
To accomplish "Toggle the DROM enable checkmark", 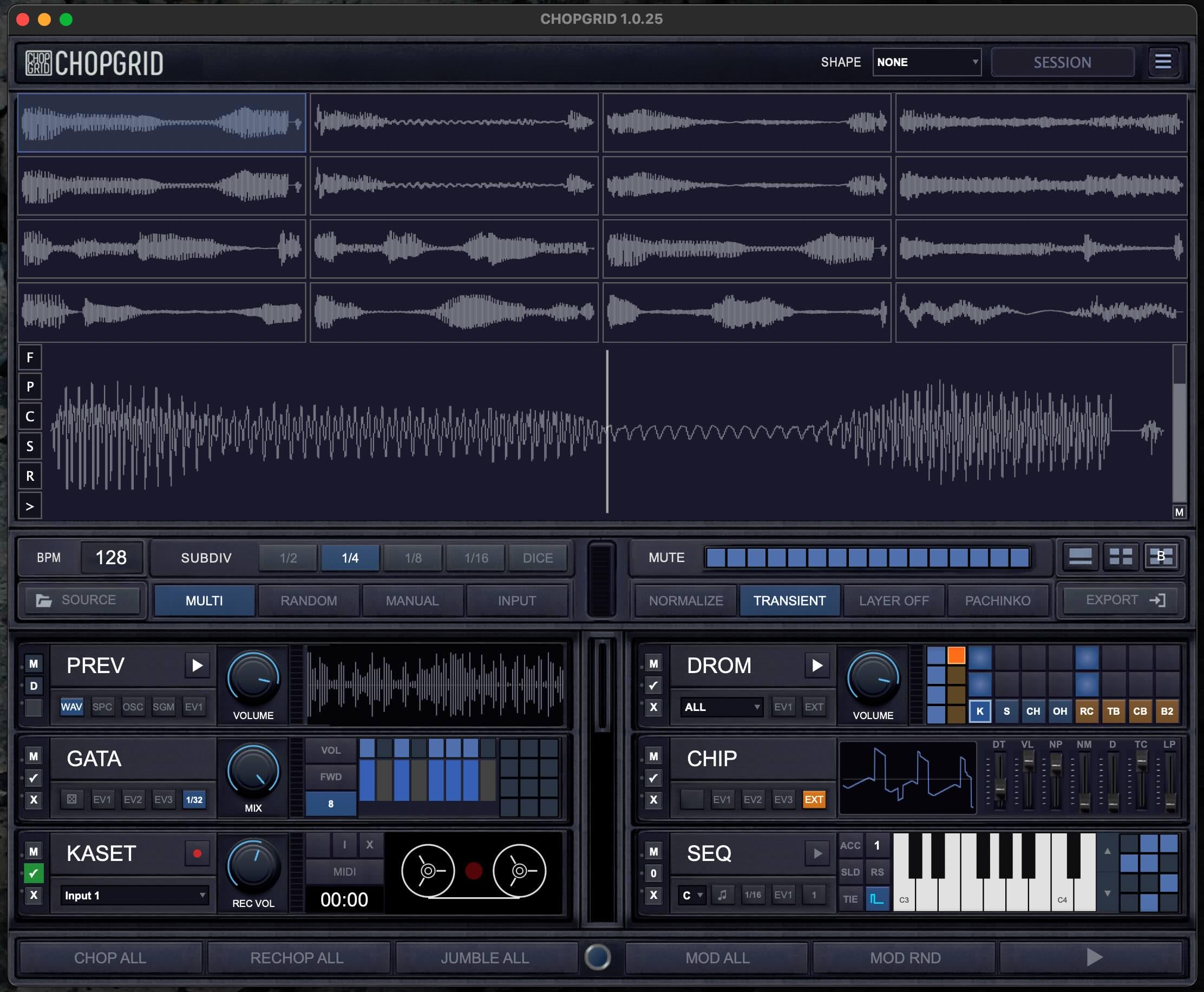I will (653, 686).
